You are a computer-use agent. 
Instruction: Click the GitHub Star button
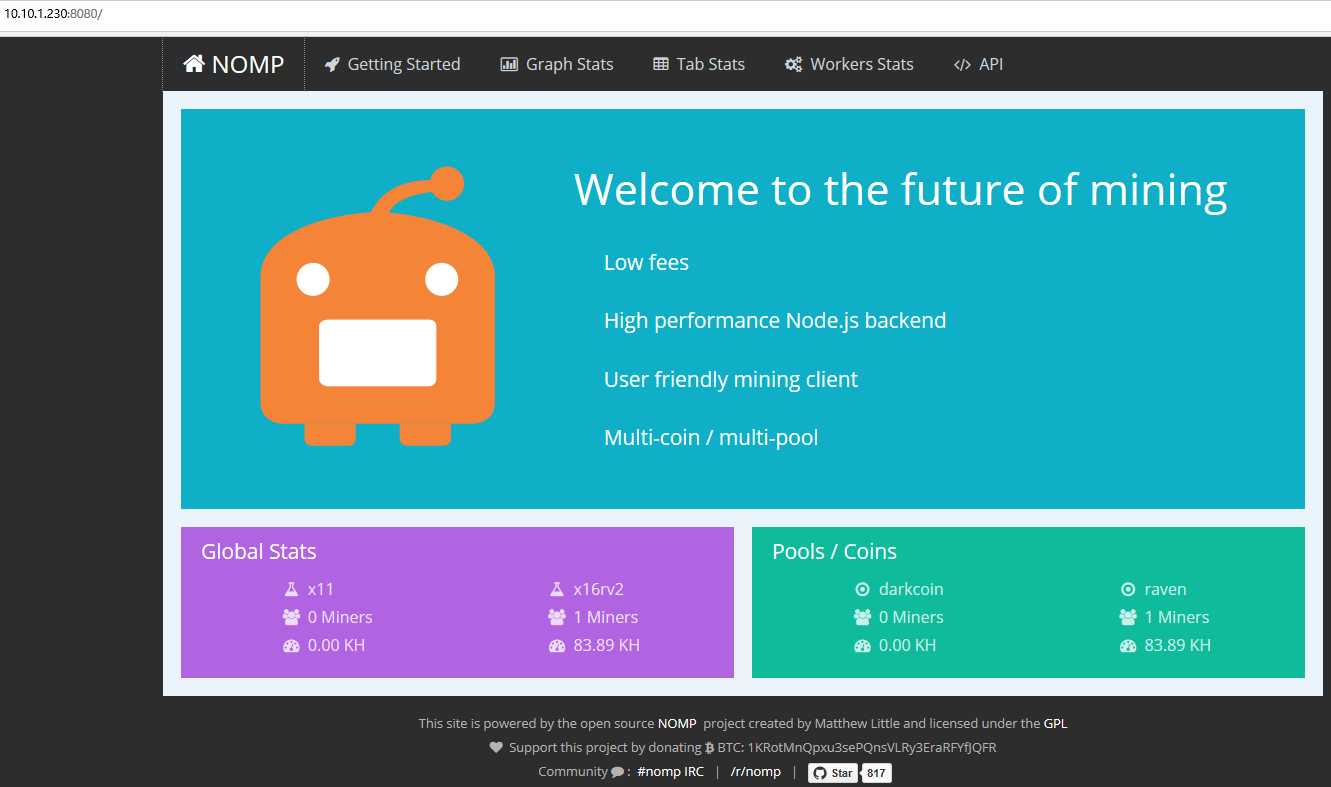point(832,773)
